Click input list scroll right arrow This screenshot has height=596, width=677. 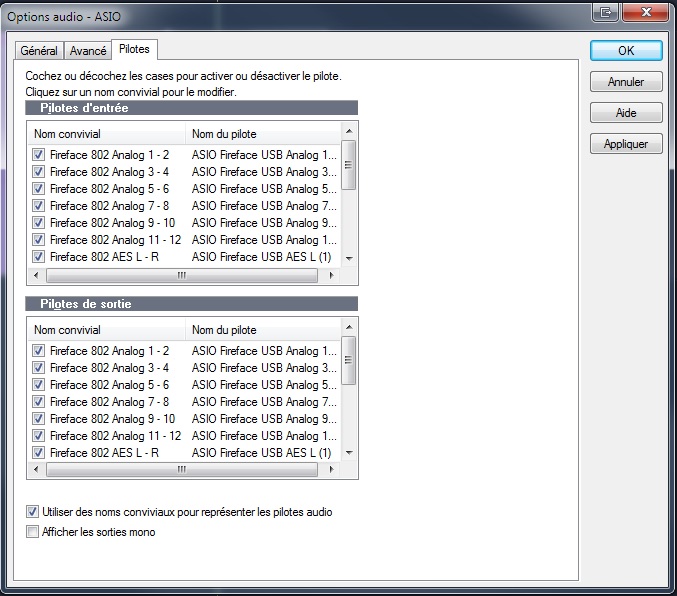click(331, 275)
